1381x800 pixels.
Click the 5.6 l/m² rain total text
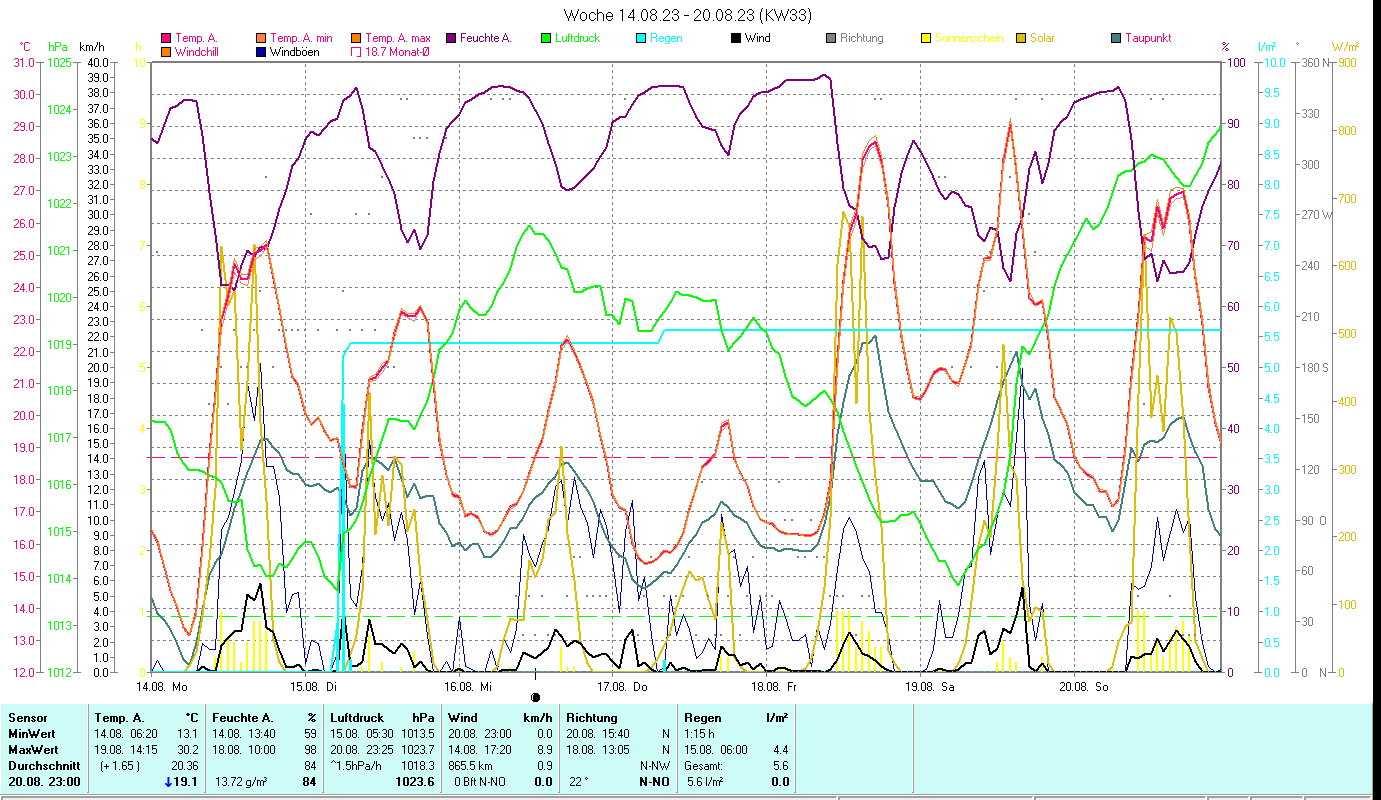(704, 782)
